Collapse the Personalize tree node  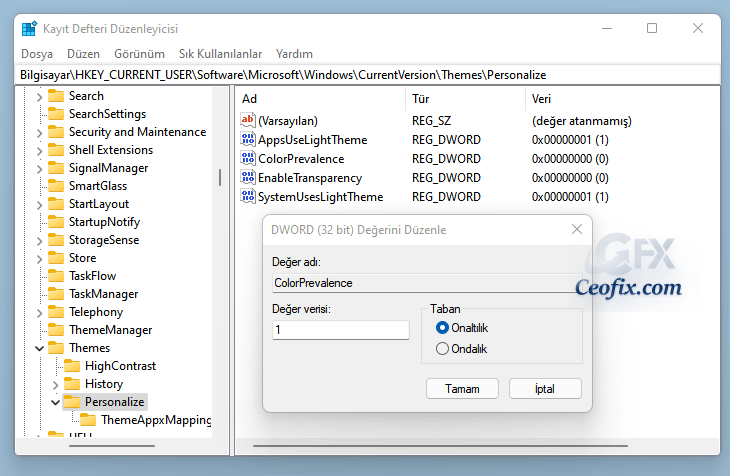click(x=55, y=402)
